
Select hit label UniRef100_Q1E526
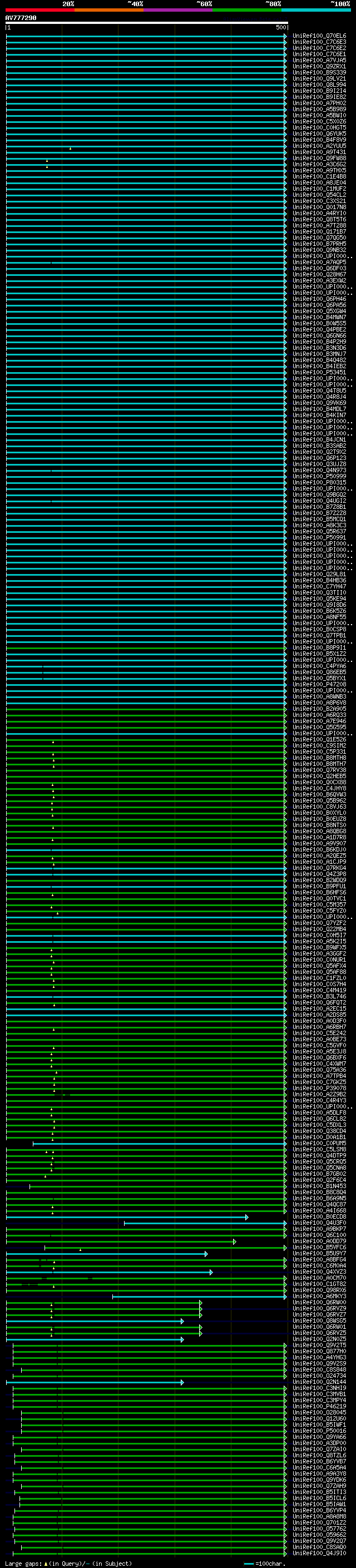click(x=319, y=740)
